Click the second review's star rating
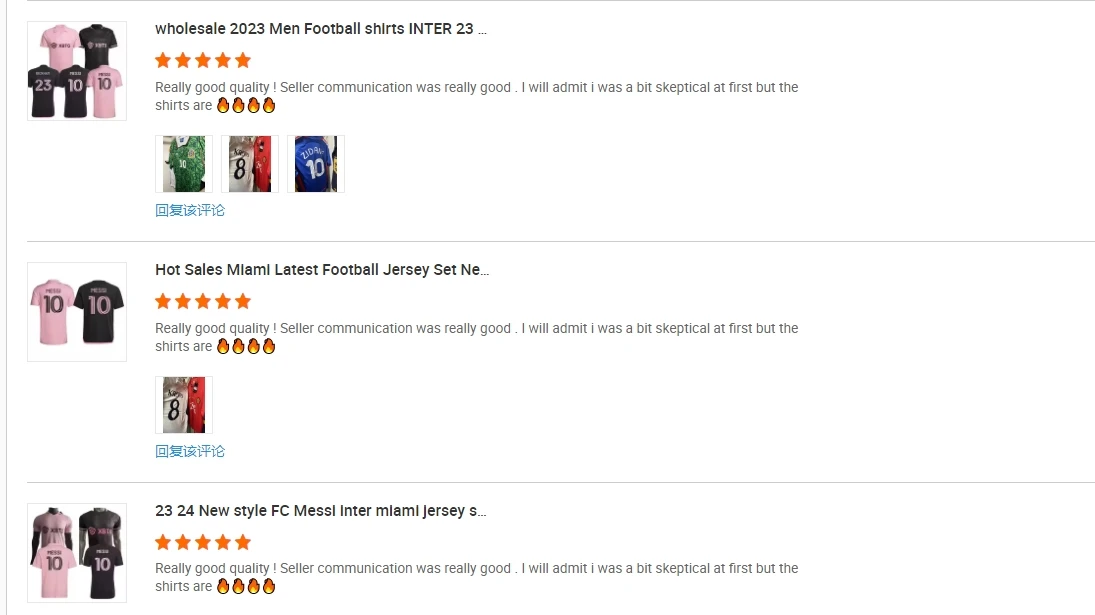This screenshot has height=615, width=1095. coord(203,301)
